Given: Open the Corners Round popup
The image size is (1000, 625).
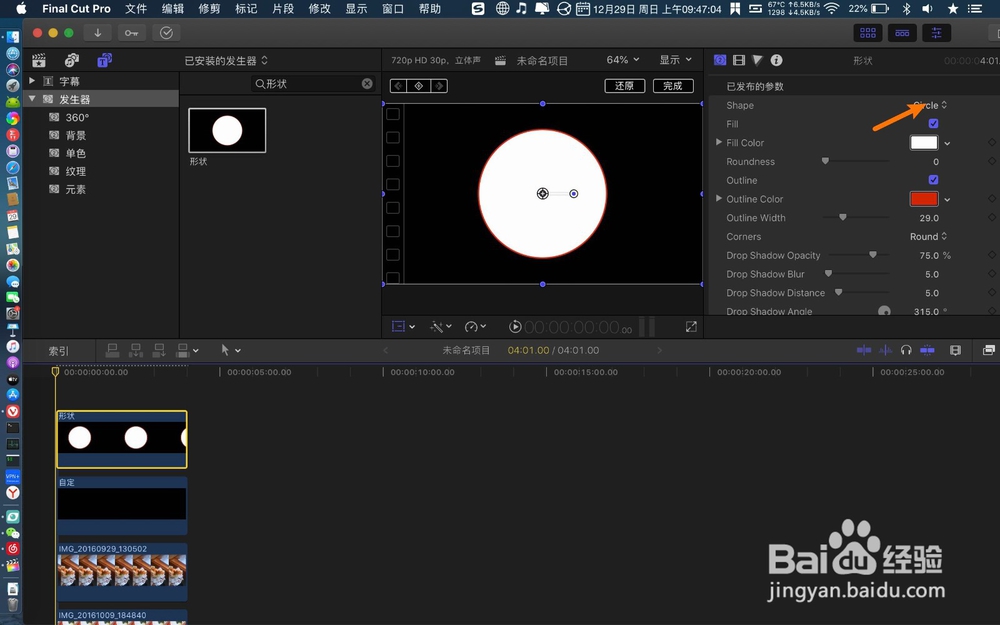Looking at the screenshot, I should click(929, 237).
